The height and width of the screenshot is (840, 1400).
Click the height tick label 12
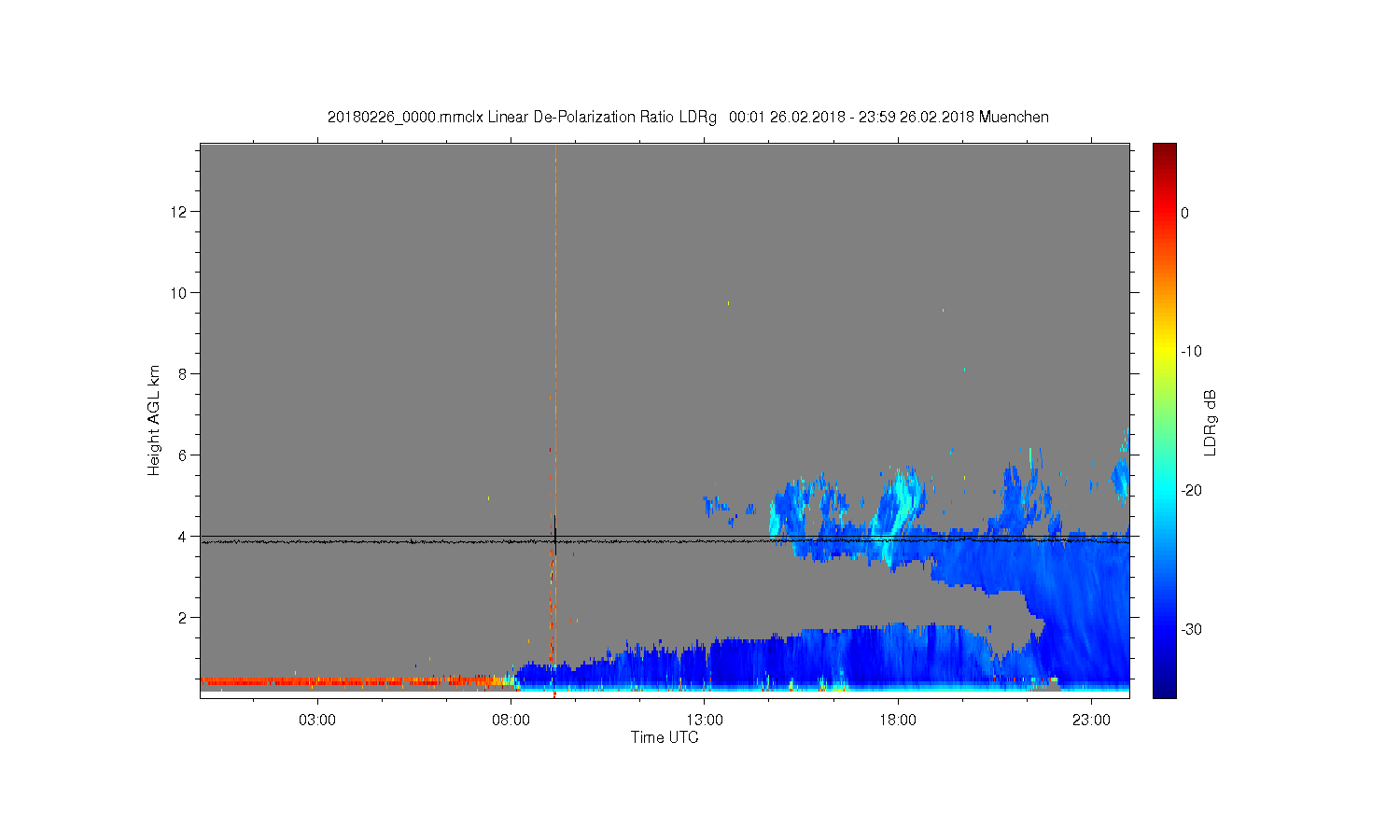click(179, 212)
